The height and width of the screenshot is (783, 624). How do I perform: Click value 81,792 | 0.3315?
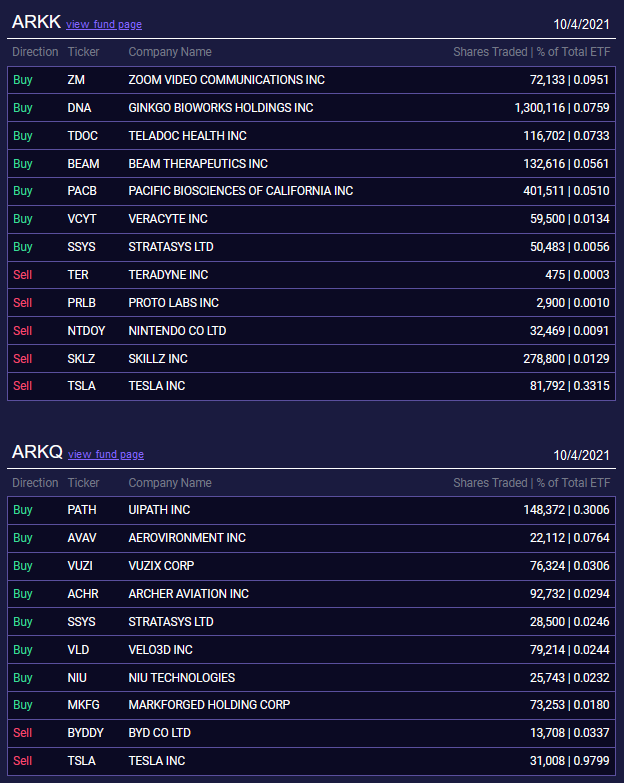570,385
